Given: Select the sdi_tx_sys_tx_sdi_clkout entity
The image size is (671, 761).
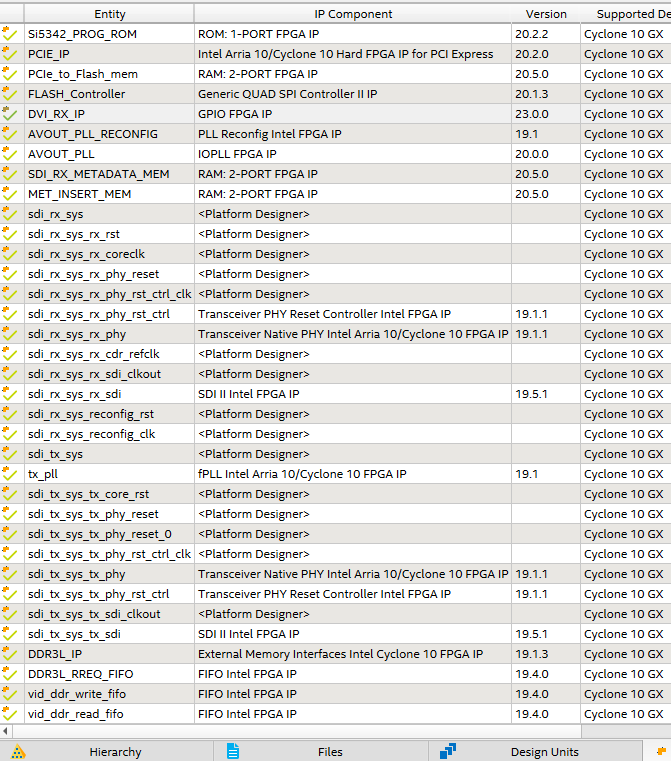Looking at the screenshot, I should tap(94, 614).
